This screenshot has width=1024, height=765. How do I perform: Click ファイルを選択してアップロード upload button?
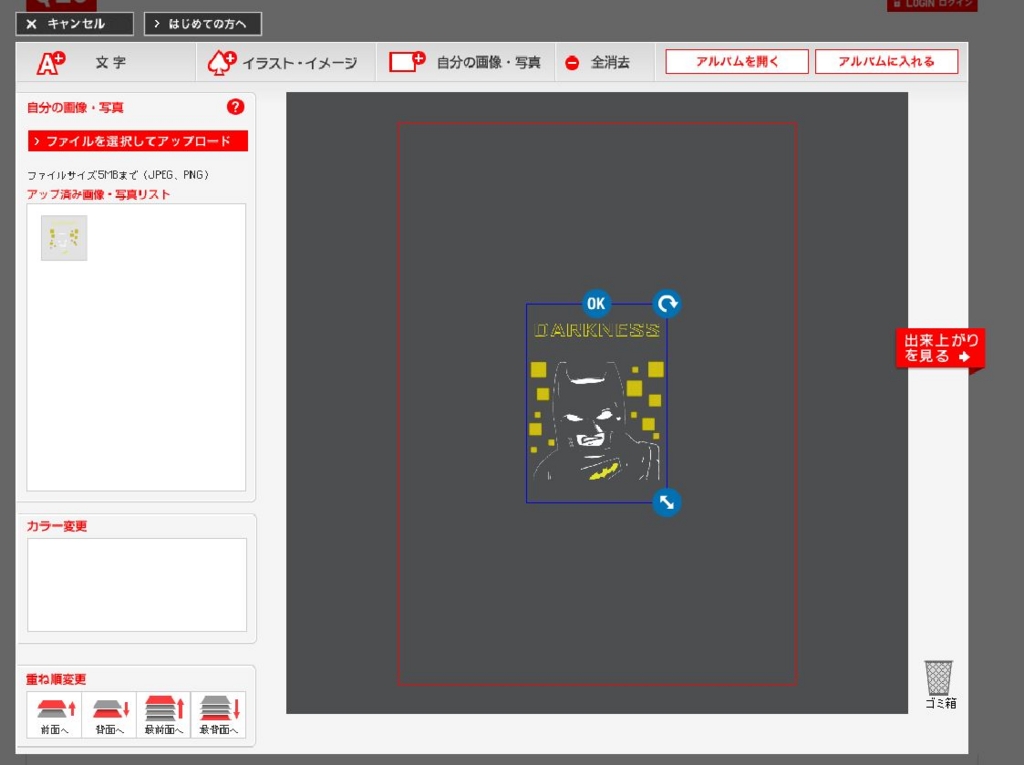(138, 141)
